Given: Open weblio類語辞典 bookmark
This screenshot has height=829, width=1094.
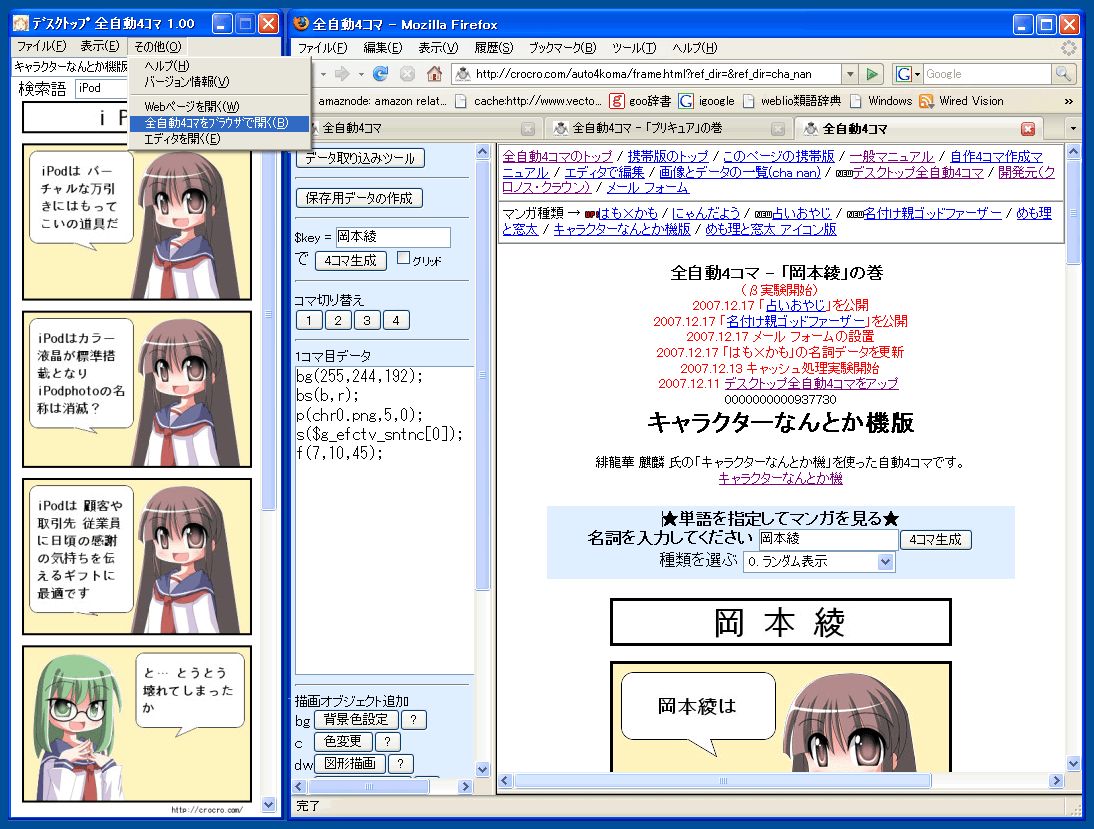Looking at the screenshot, I should [x=792, y=101].
